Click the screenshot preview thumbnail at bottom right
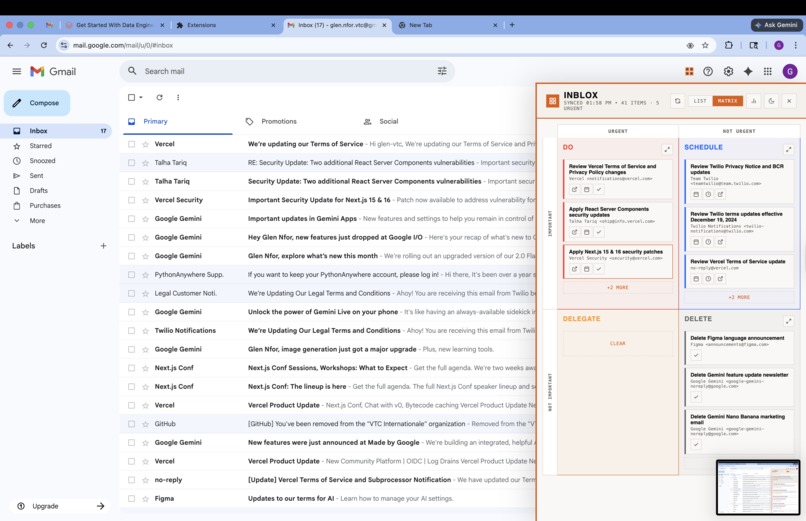806x521 pixels. (x=758, y=487)
